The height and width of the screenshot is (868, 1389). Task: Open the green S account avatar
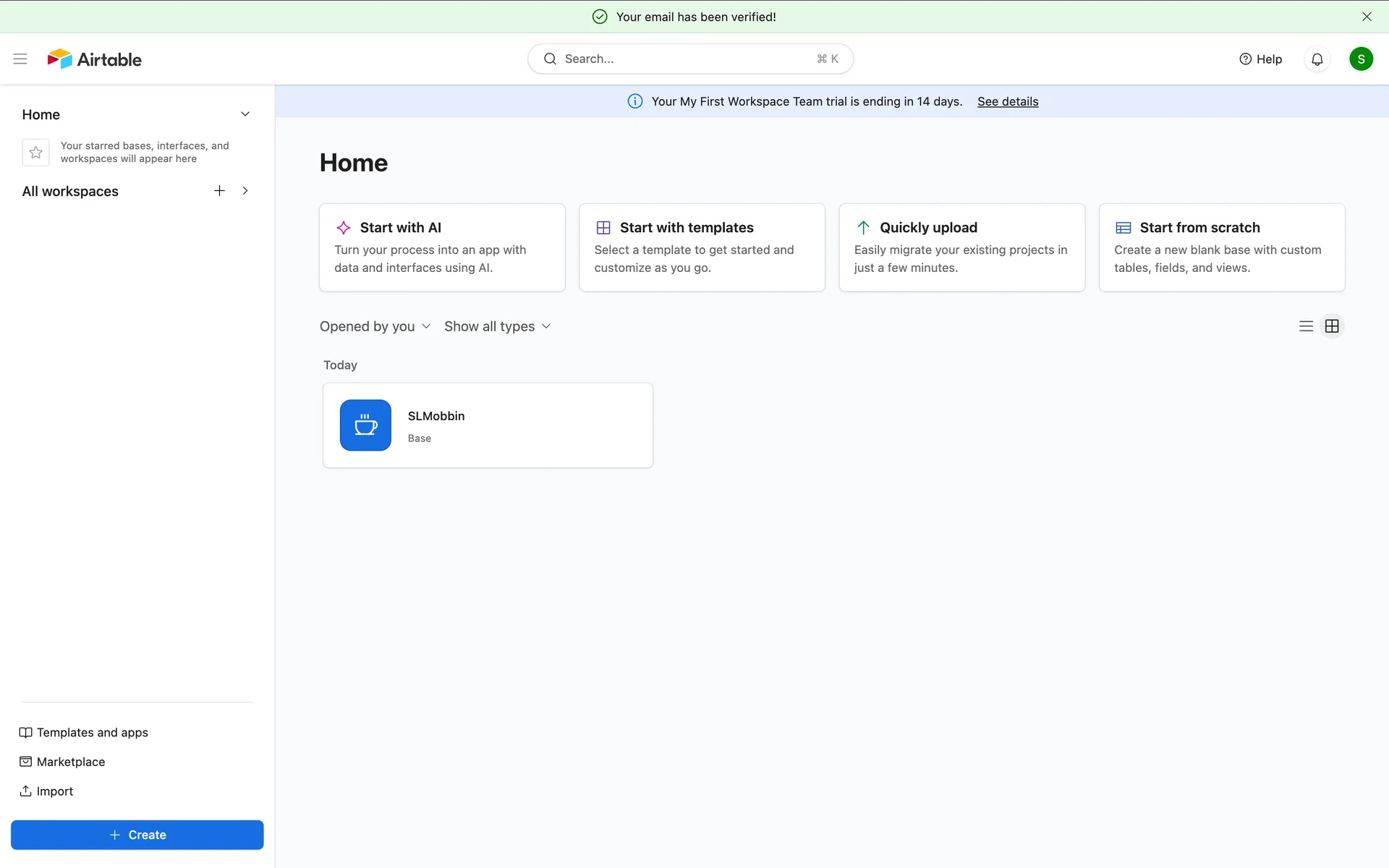click(1361, 59)
